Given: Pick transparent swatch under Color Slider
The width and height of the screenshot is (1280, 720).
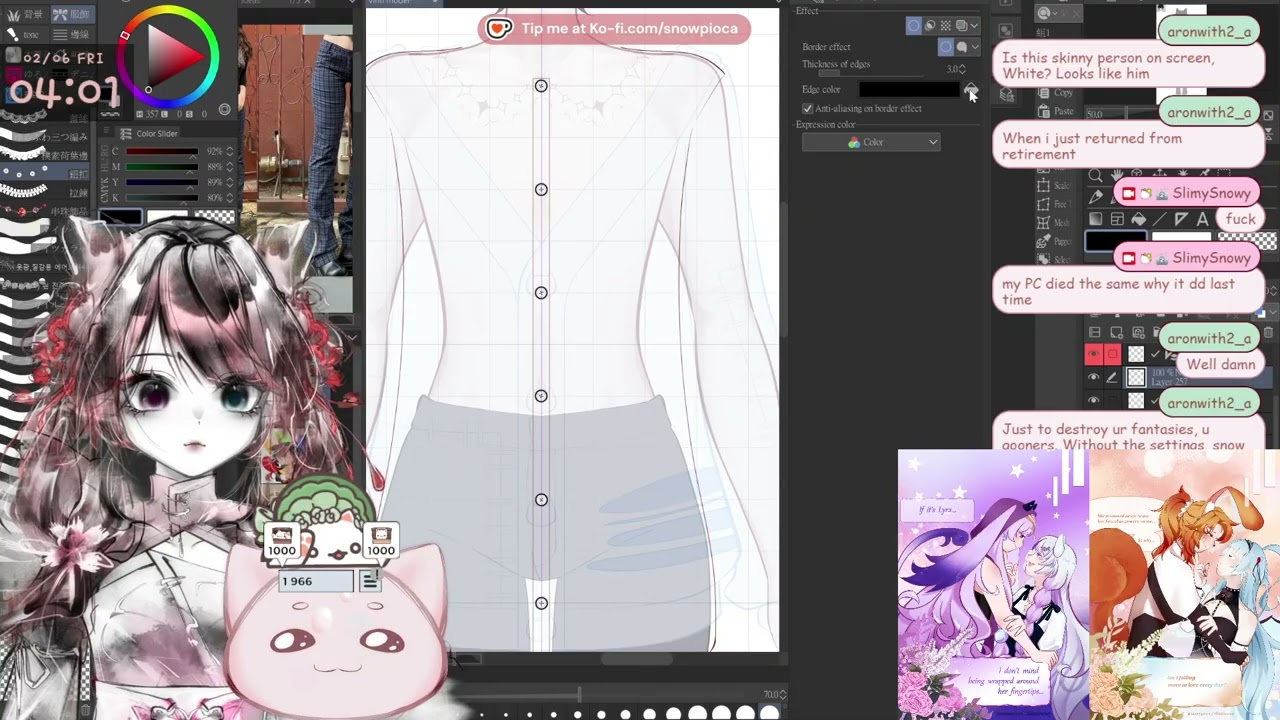Looking at the screenshot, I should pyautogui.click(x=213, y=216).
